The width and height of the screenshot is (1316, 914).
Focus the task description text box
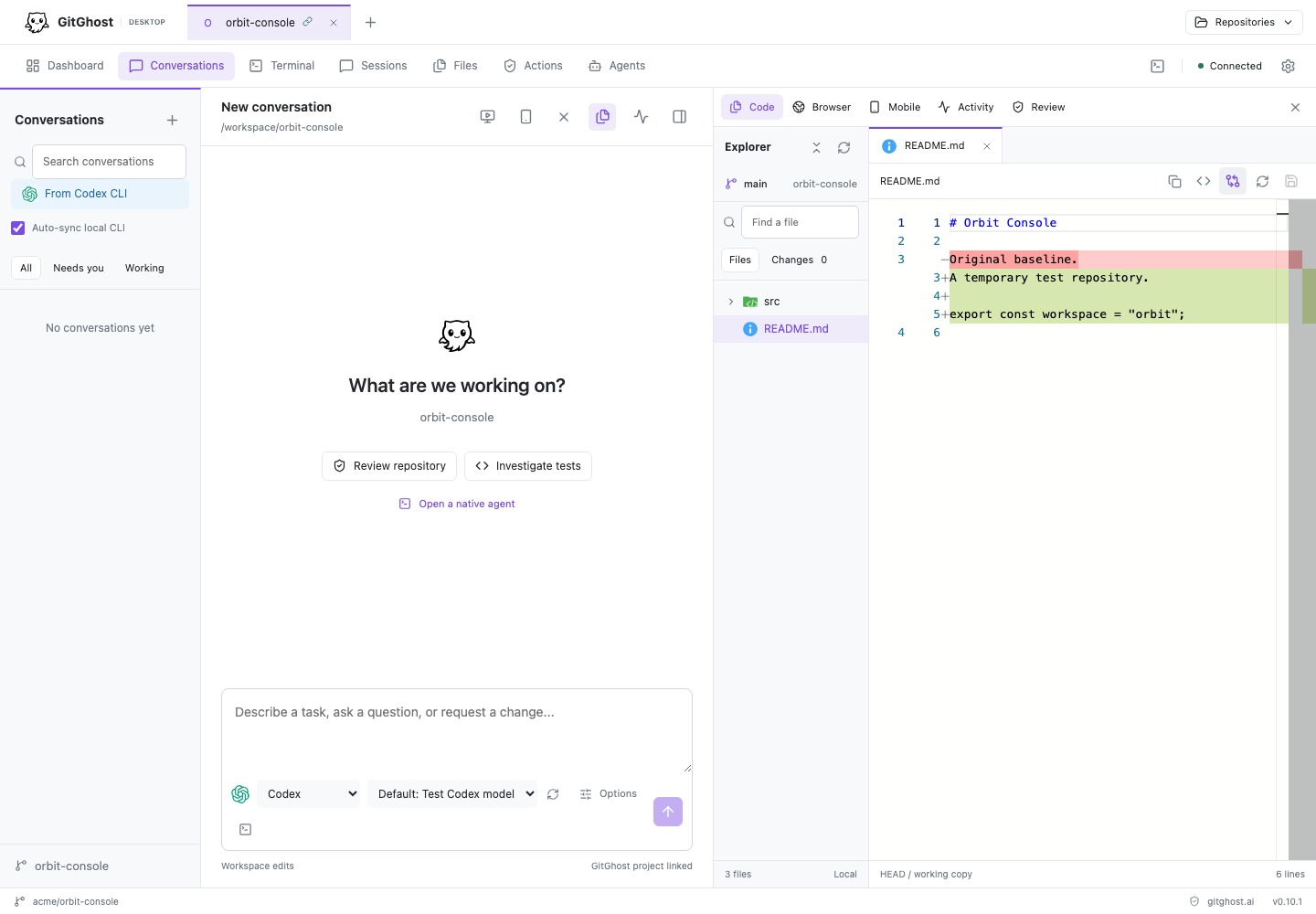[457, 731]
